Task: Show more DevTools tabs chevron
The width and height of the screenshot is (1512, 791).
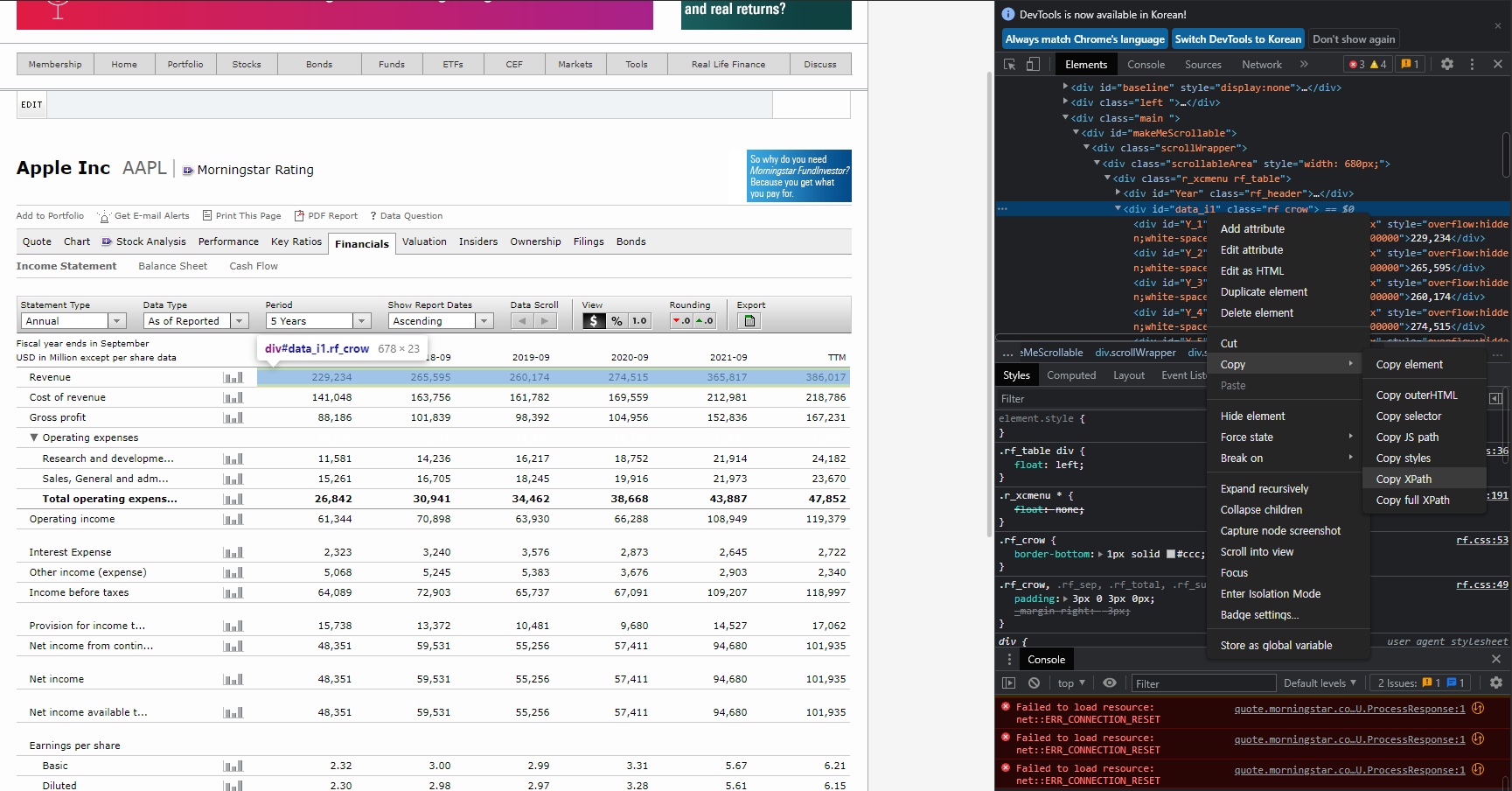Action: point(1304,65)
